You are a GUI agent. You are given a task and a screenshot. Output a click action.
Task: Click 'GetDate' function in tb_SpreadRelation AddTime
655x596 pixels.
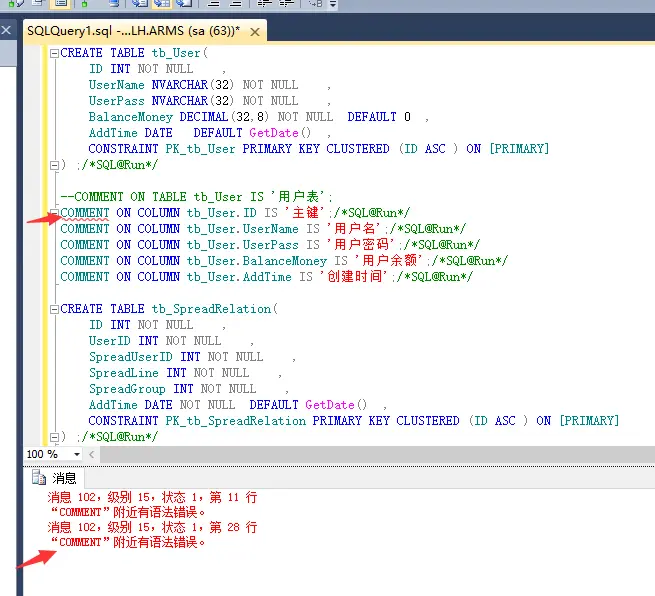point(330,405)
